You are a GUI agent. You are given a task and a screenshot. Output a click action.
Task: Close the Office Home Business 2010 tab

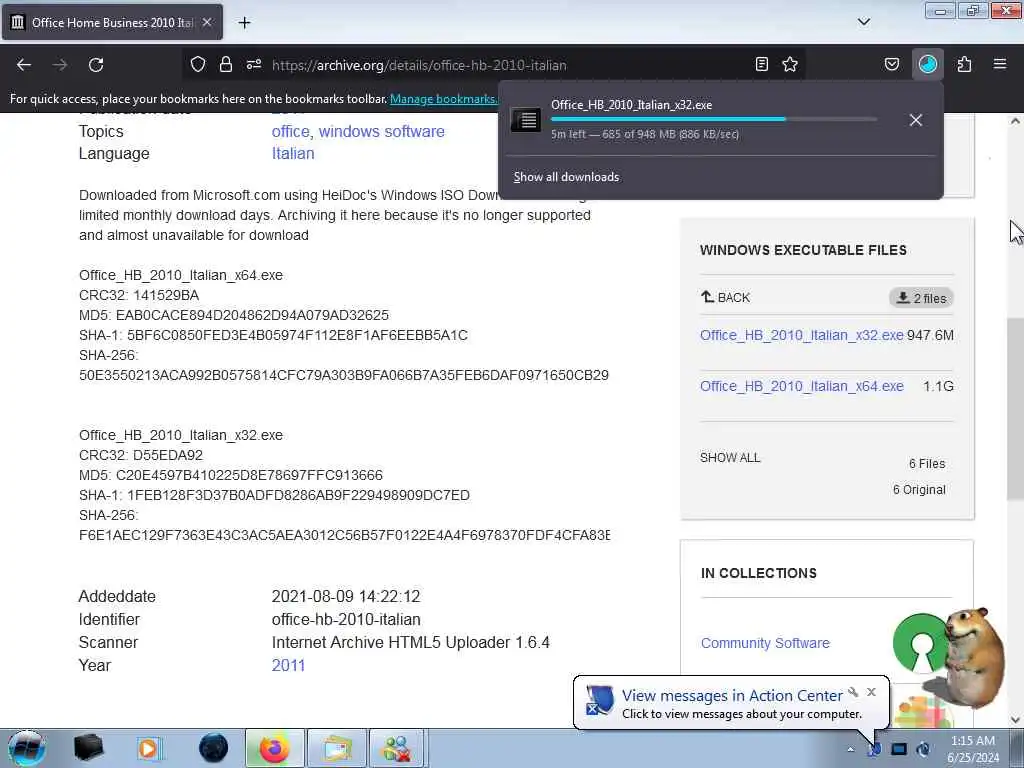(207, 22)
